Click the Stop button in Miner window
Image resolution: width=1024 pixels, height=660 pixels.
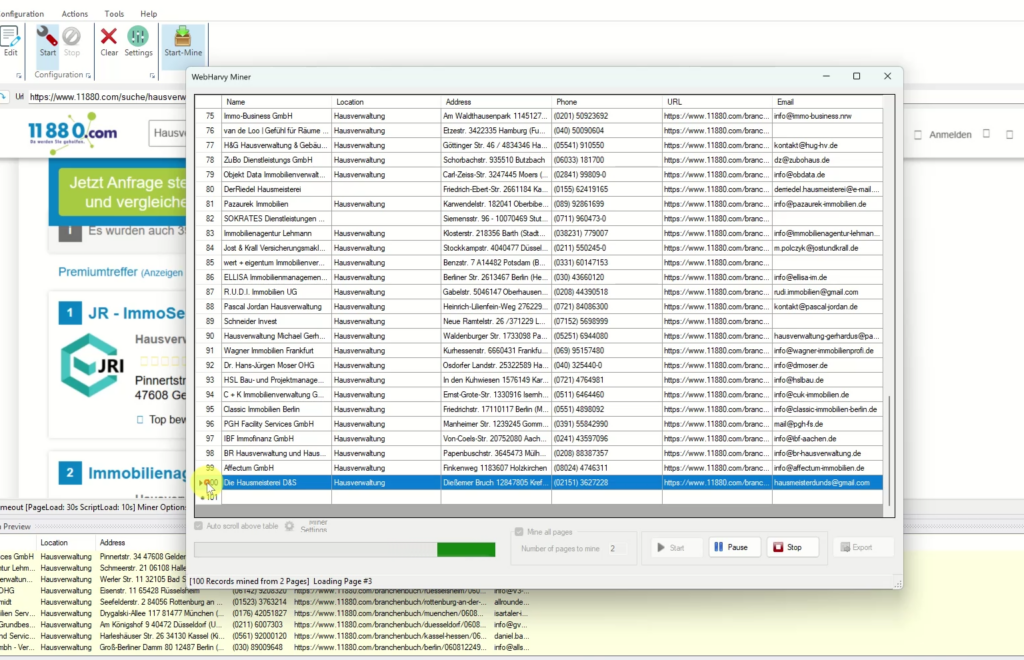tap(792, 547)
